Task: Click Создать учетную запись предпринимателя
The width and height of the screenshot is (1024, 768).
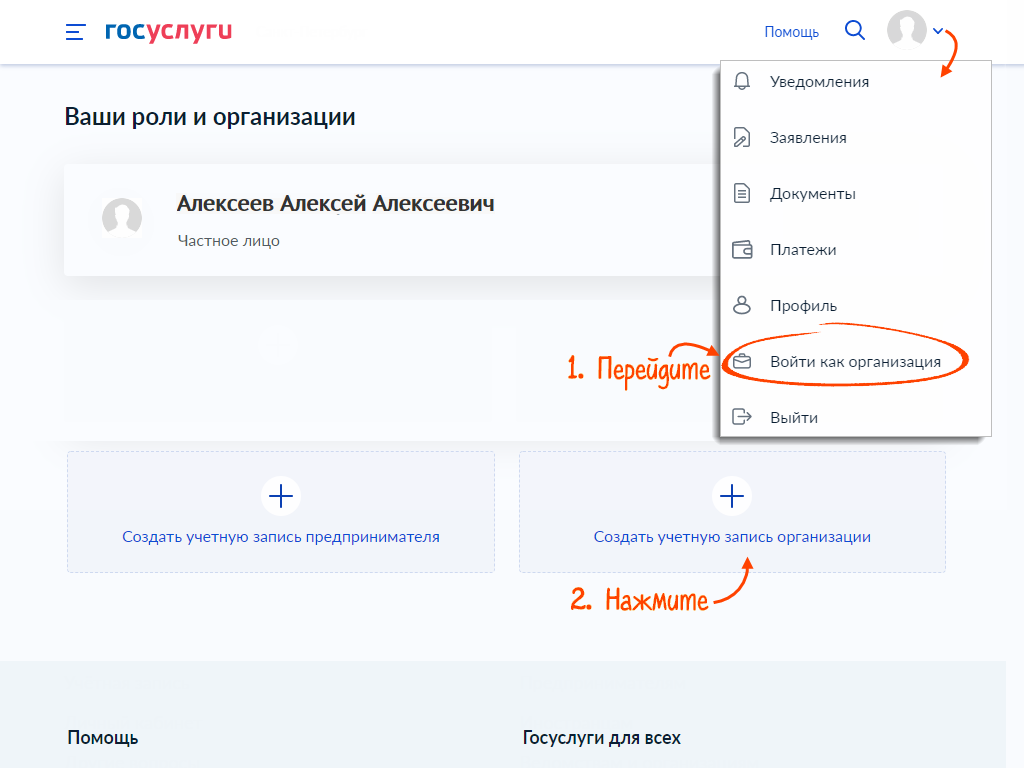Action: [281, 512]
